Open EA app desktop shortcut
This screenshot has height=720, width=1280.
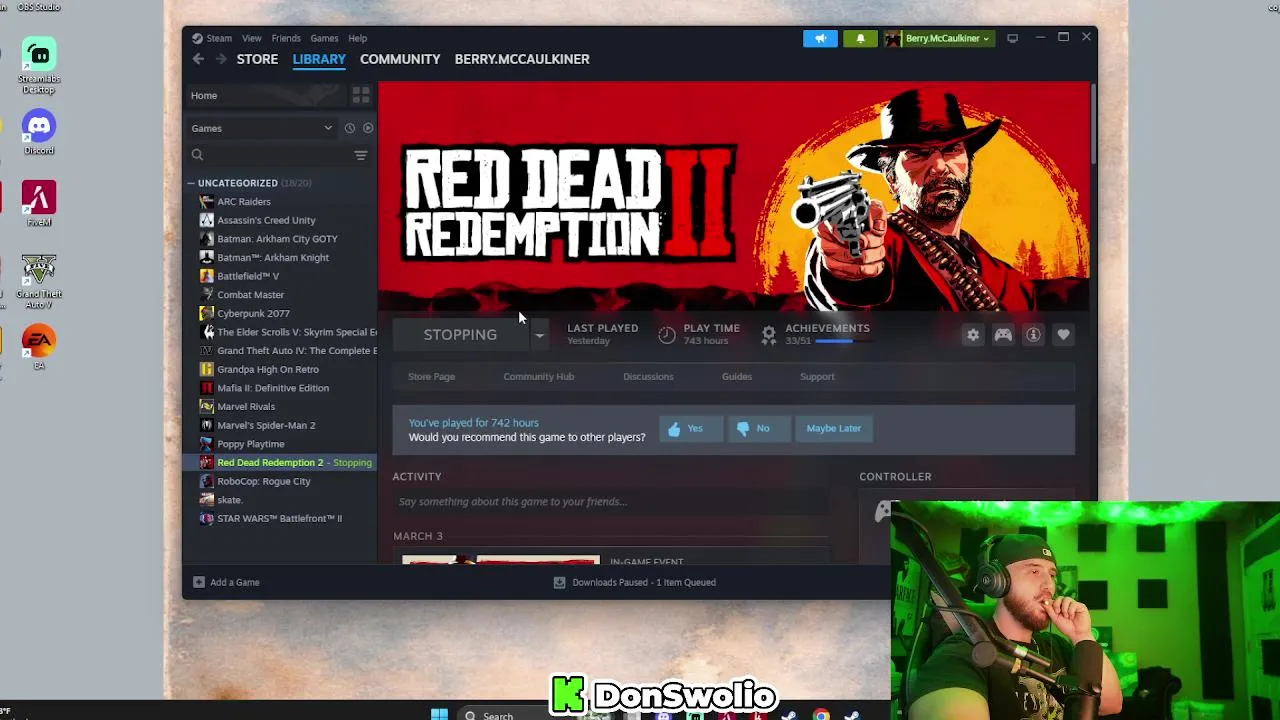(39, 347)
